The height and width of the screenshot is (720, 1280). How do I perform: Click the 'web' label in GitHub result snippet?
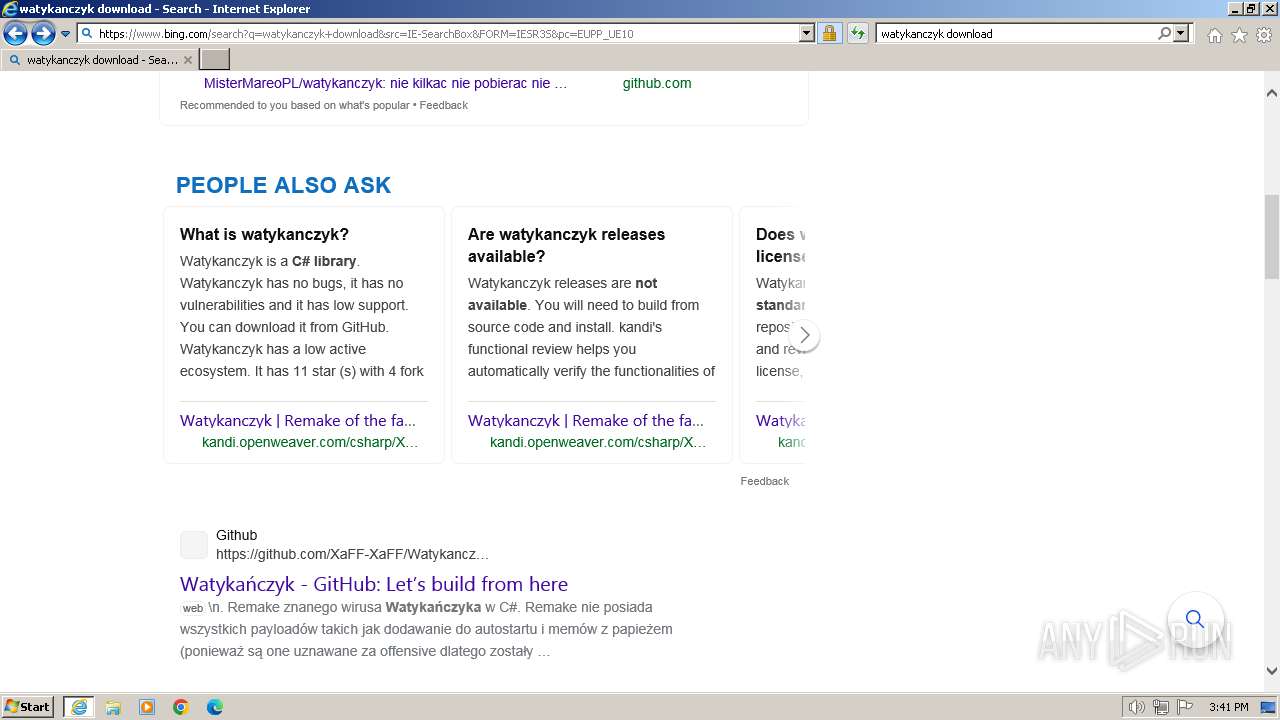pos(192,608)
